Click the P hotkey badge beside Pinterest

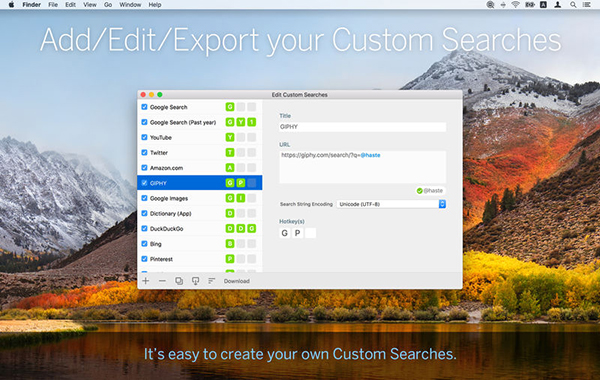[x=230, y=259]
